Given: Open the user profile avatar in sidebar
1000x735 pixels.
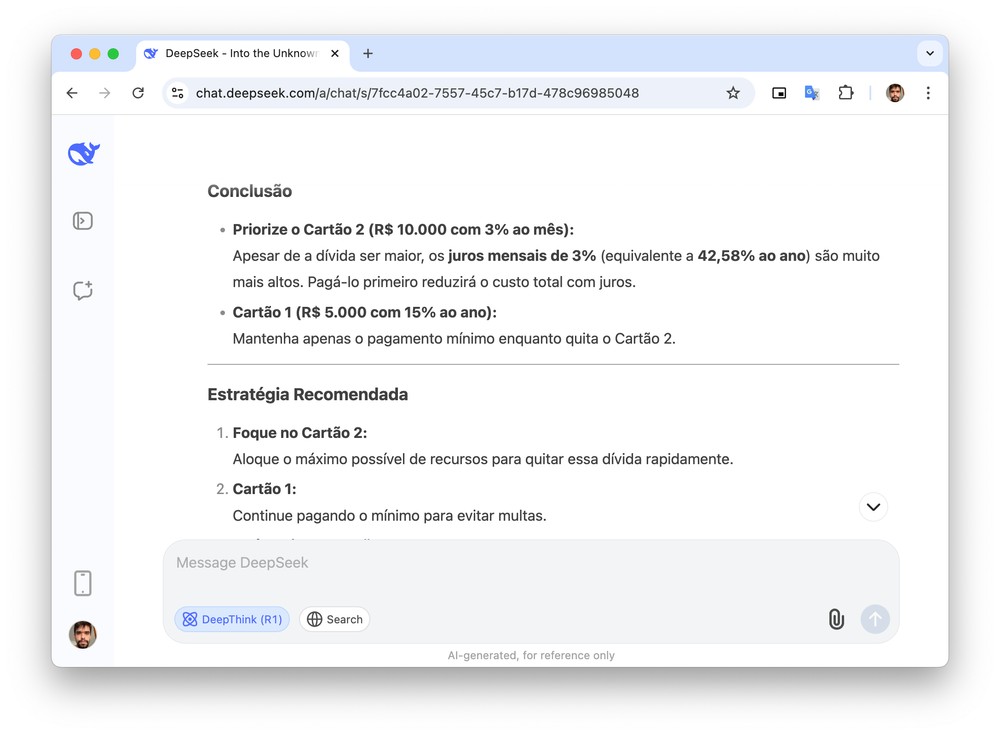Looking at the screenshot, I should 83,634.
